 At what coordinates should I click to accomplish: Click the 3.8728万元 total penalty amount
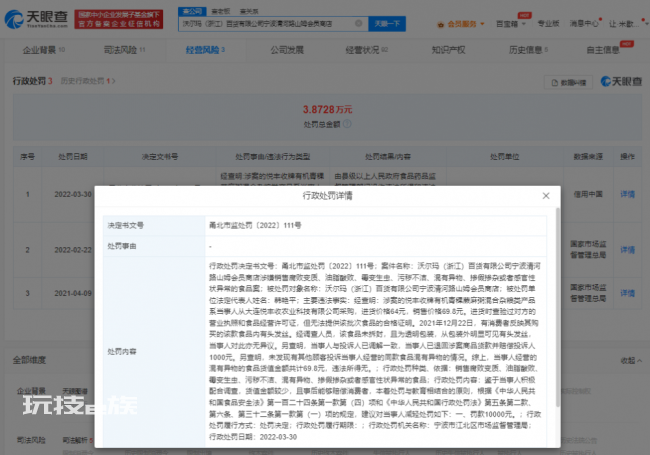pyautogui.click(x=327, y=110)
